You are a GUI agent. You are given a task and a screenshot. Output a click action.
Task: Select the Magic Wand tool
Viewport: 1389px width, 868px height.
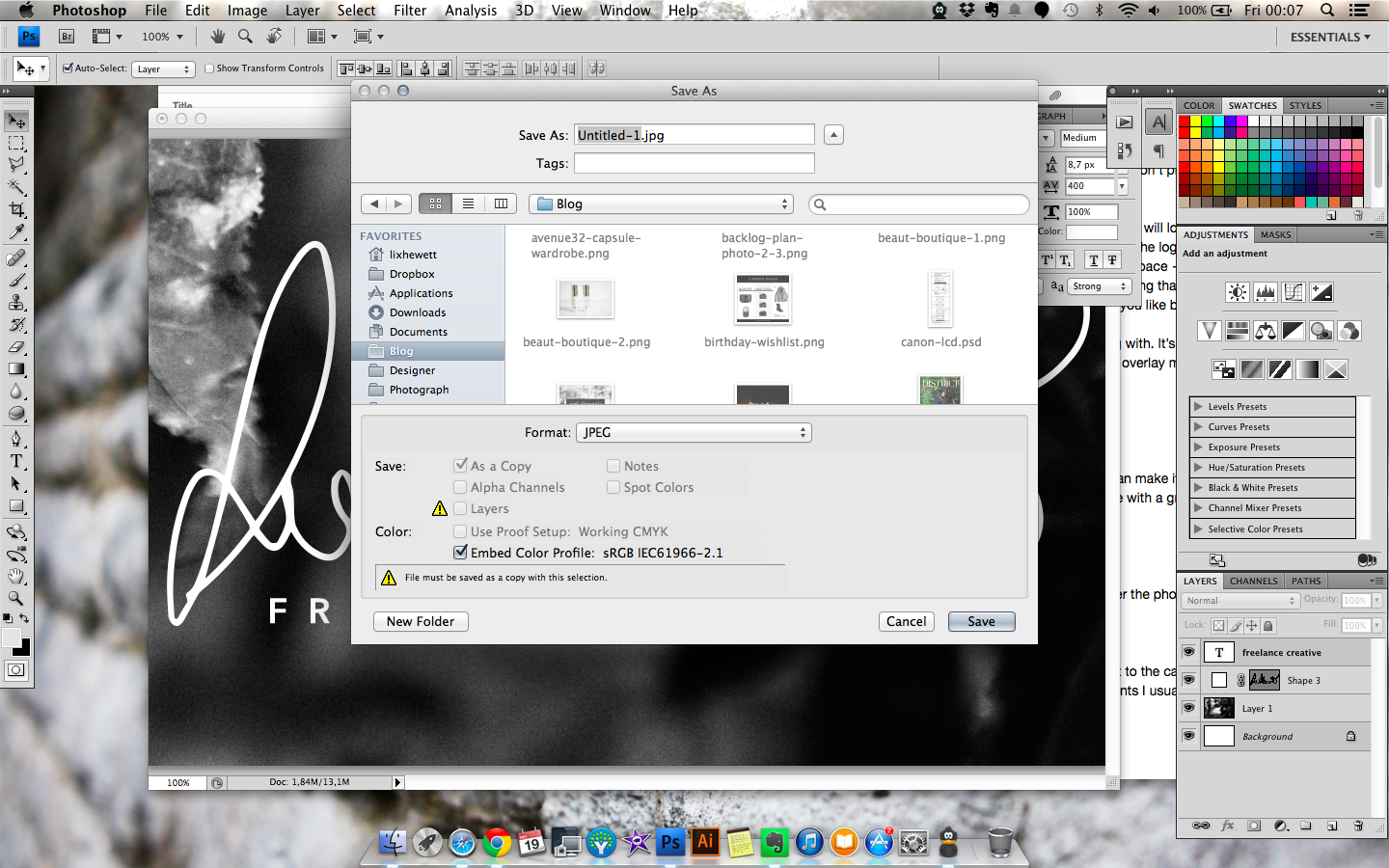point(16,187)
